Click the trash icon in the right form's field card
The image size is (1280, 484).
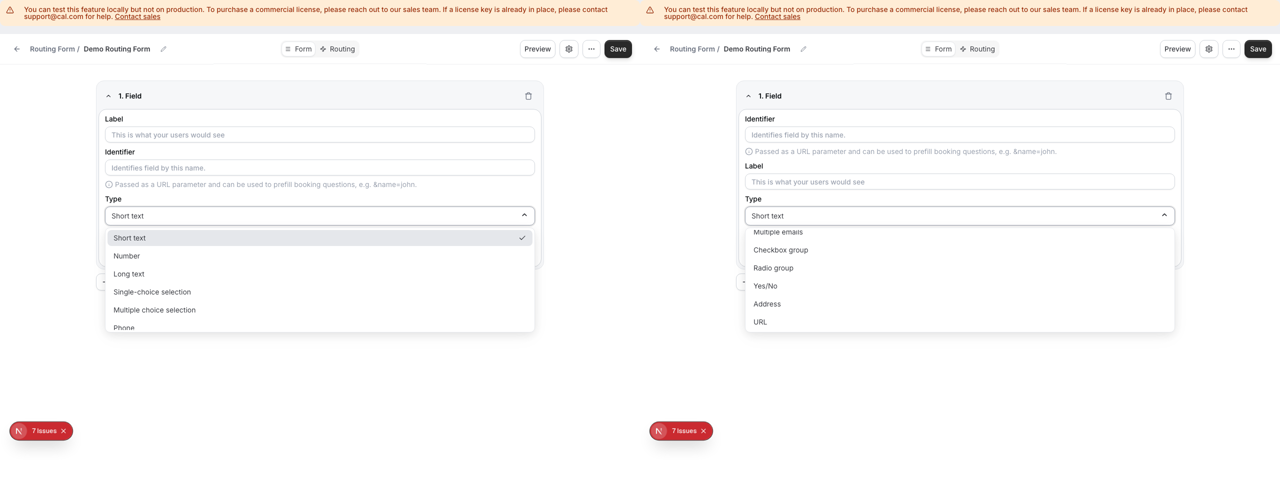click(1168, 96)
